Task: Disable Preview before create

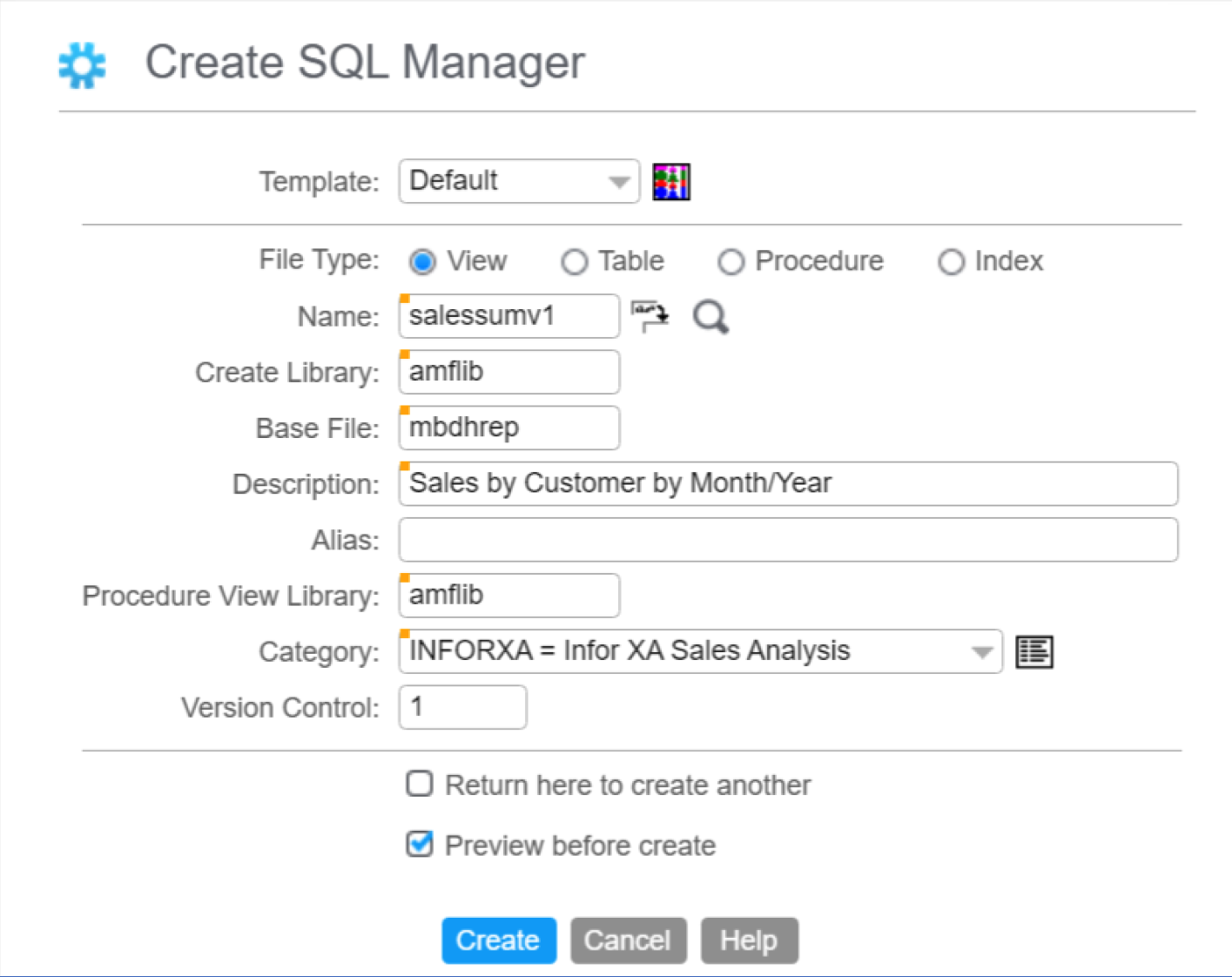Action: 419,843
